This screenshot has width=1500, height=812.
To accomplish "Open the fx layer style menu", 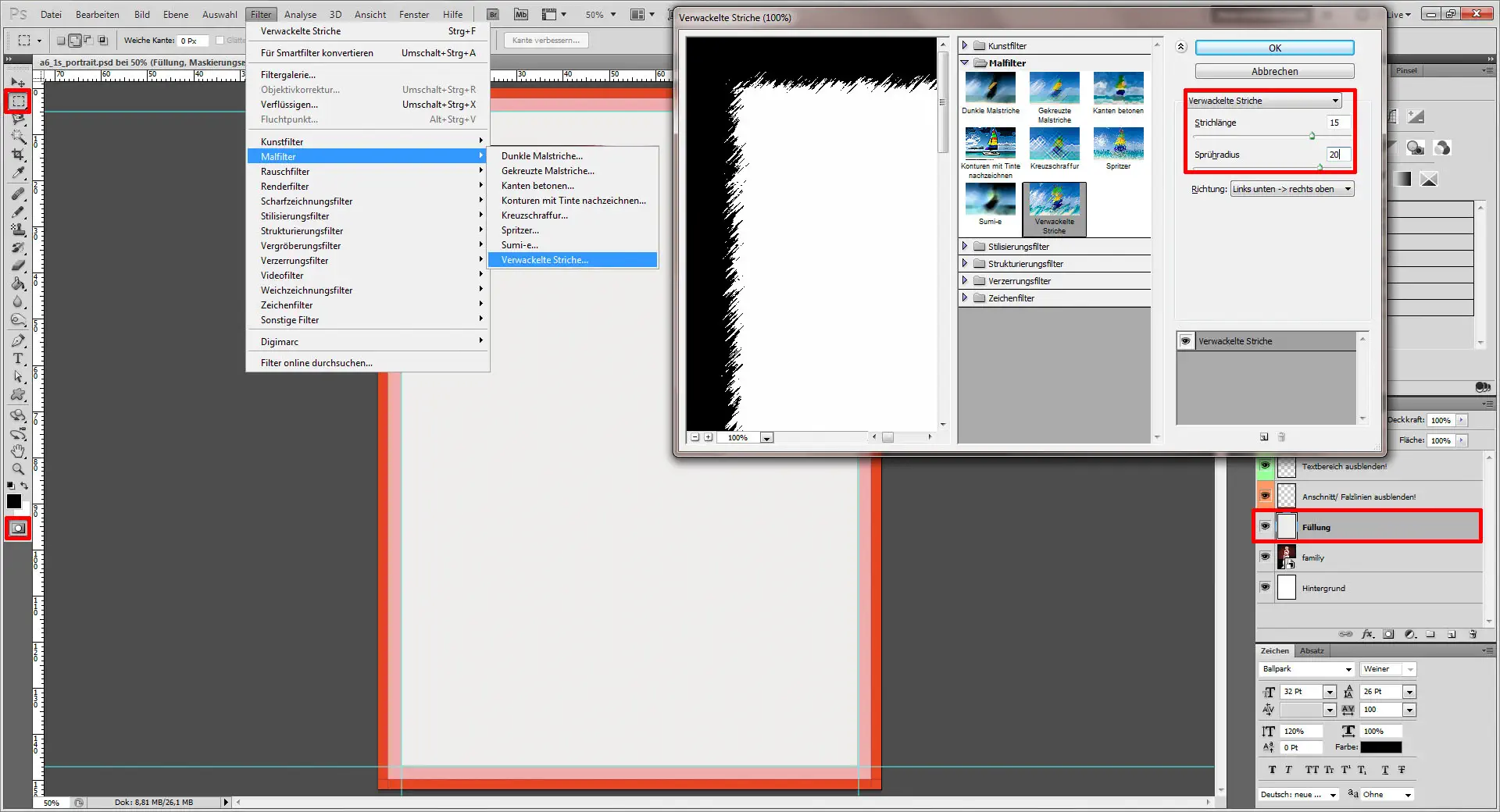I will coord(1369,634).
